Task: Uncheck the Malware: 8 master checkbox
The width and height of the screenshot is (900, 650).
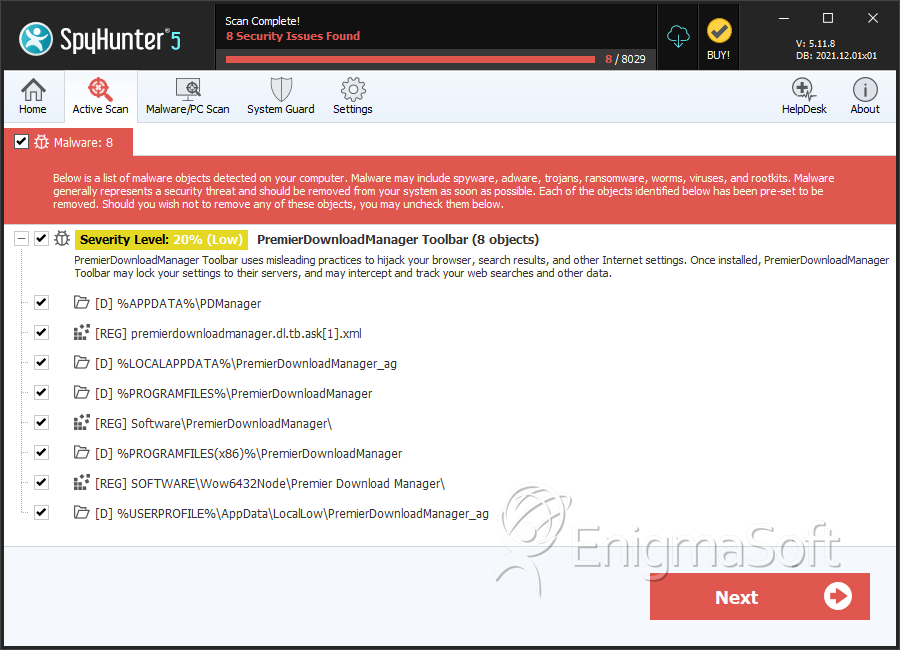Action: coord(21,142)
